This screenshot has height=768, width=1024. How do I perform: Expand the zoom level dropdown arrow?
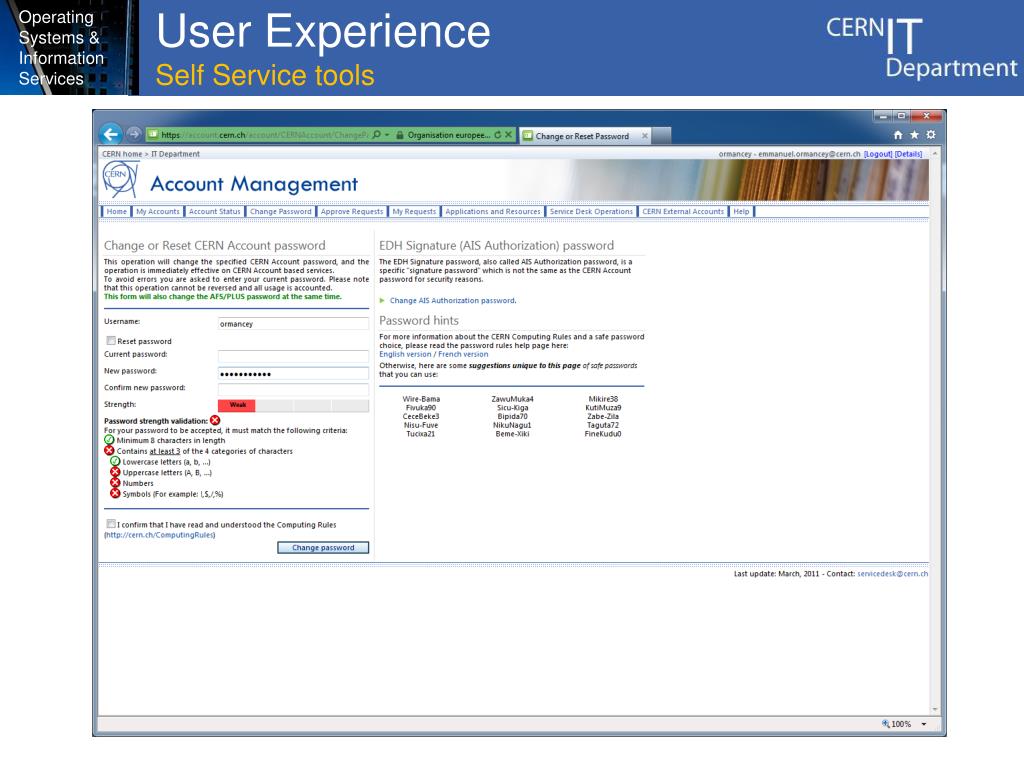tap(923, 724)
